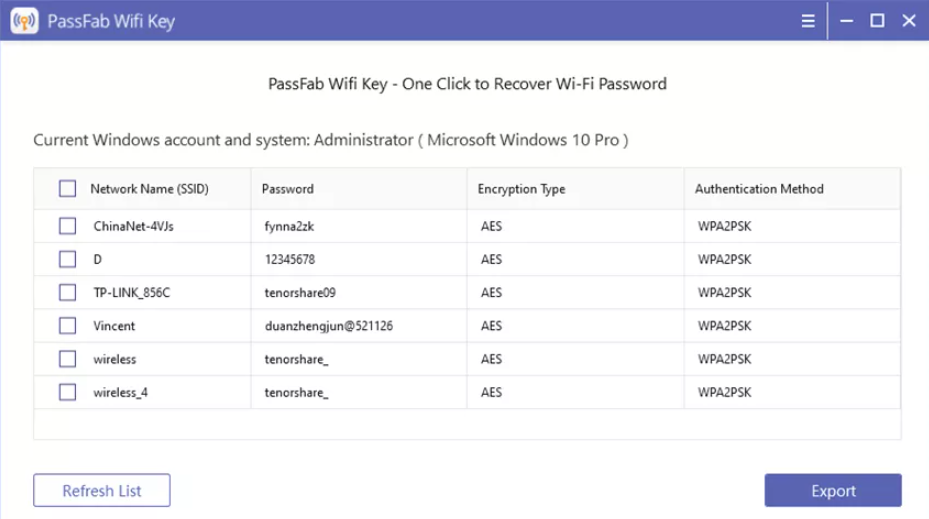Screen dimensions: 929x519
Task: Select the Vincent password cell duanzhengjun@521126
Action: (x=329, y=326)
